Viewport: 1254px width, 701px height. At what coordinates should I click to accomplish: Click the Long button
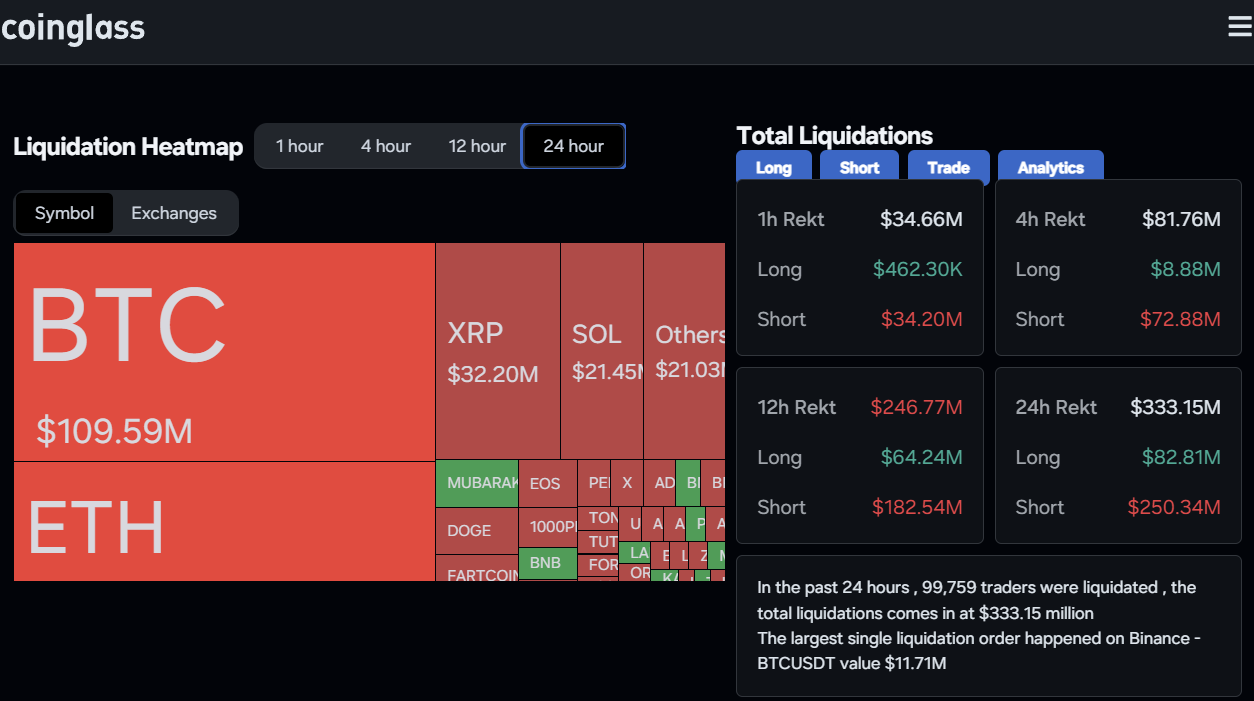tap(773, 167)
